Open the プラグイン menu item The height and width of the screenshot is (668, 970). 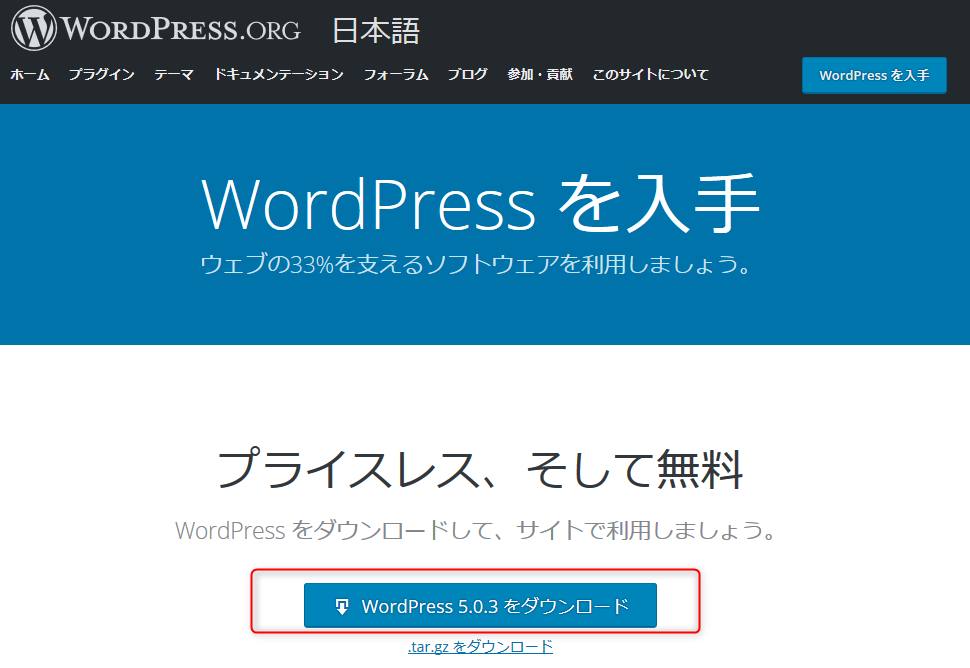[101, 75]
